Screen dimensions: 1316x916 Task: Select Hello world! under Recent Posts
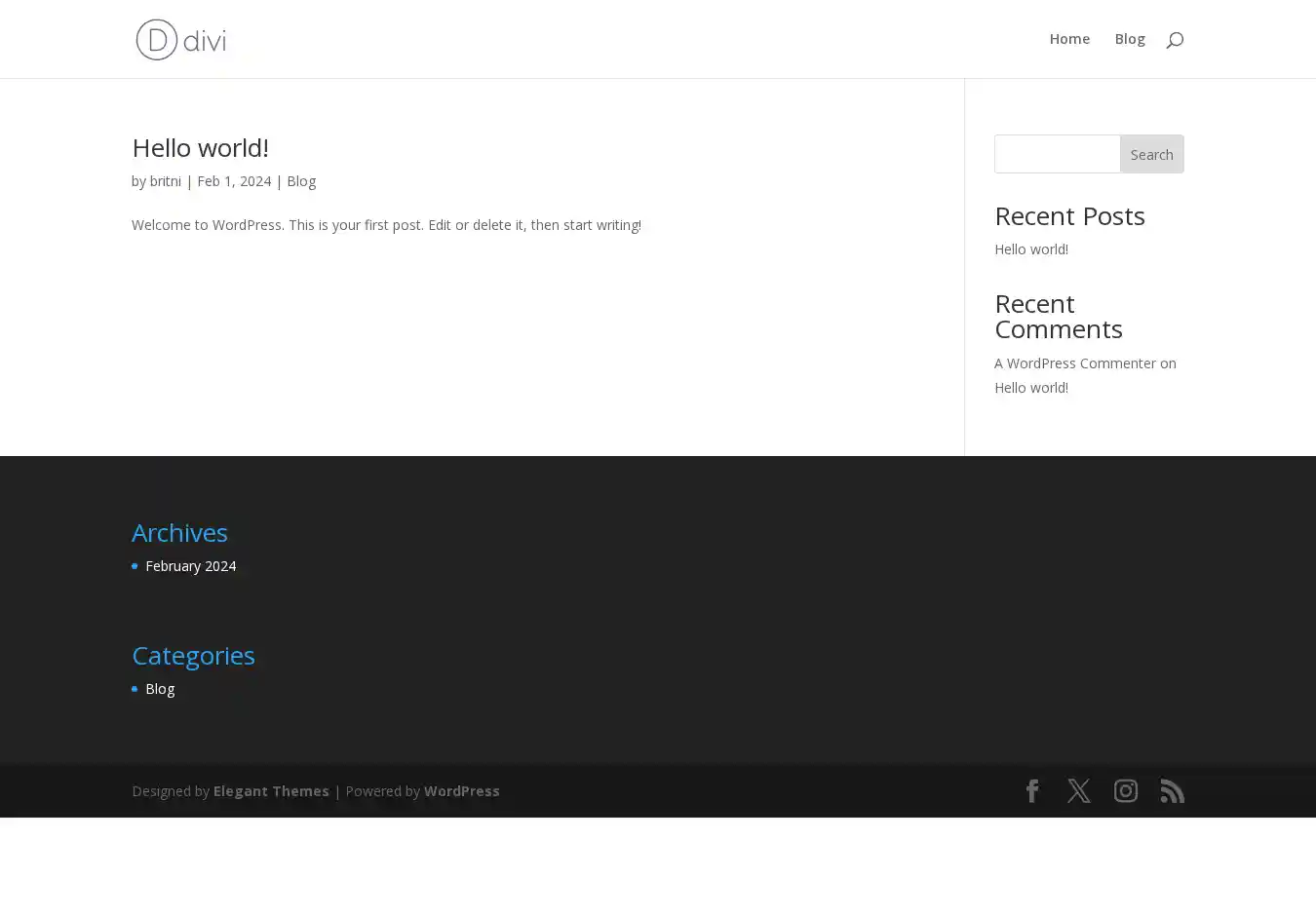1031,249
